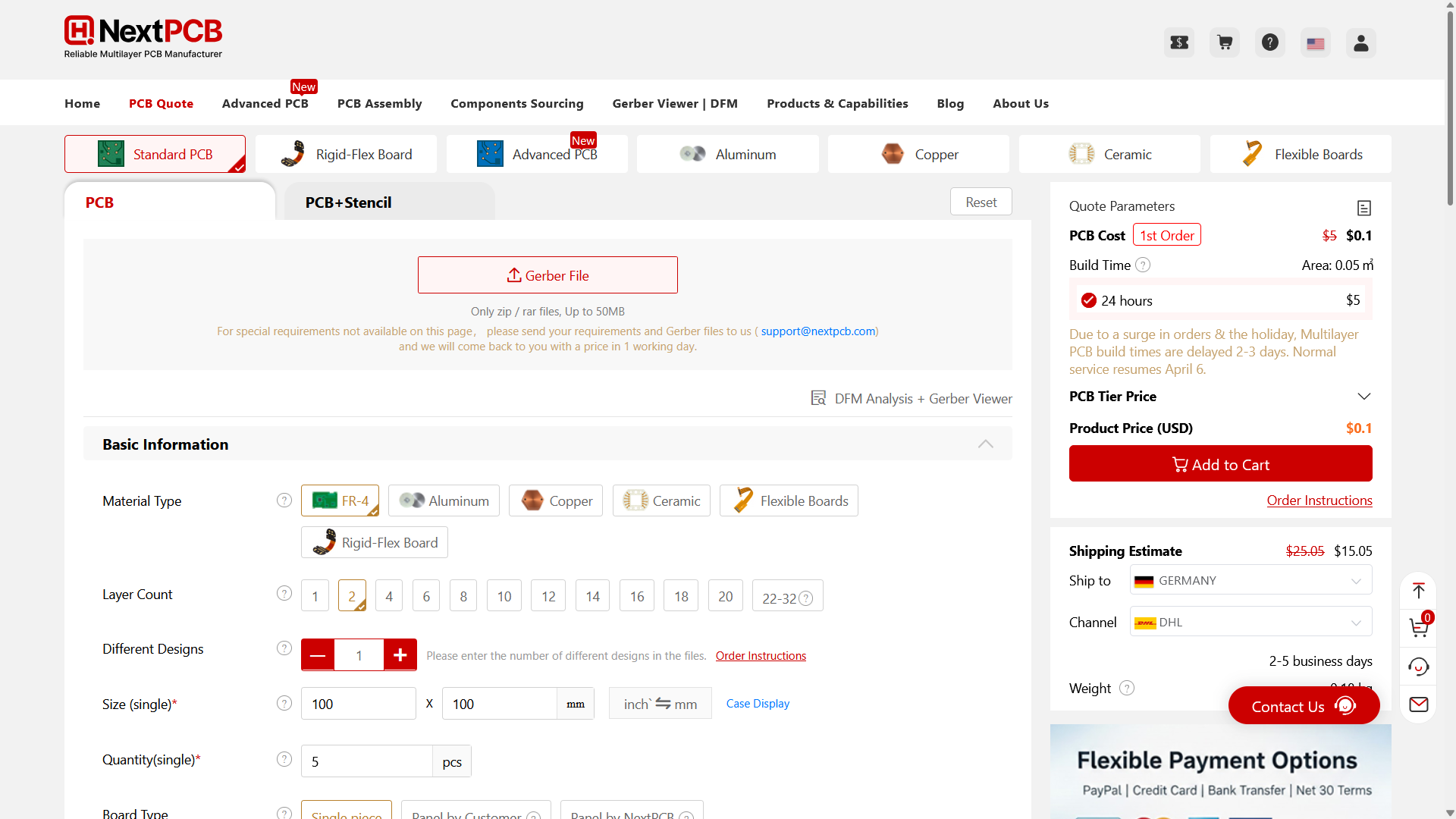1456x819 pixels.
Task: Open the coupon ticket icon in header
Action: (x=1179, y=42)
